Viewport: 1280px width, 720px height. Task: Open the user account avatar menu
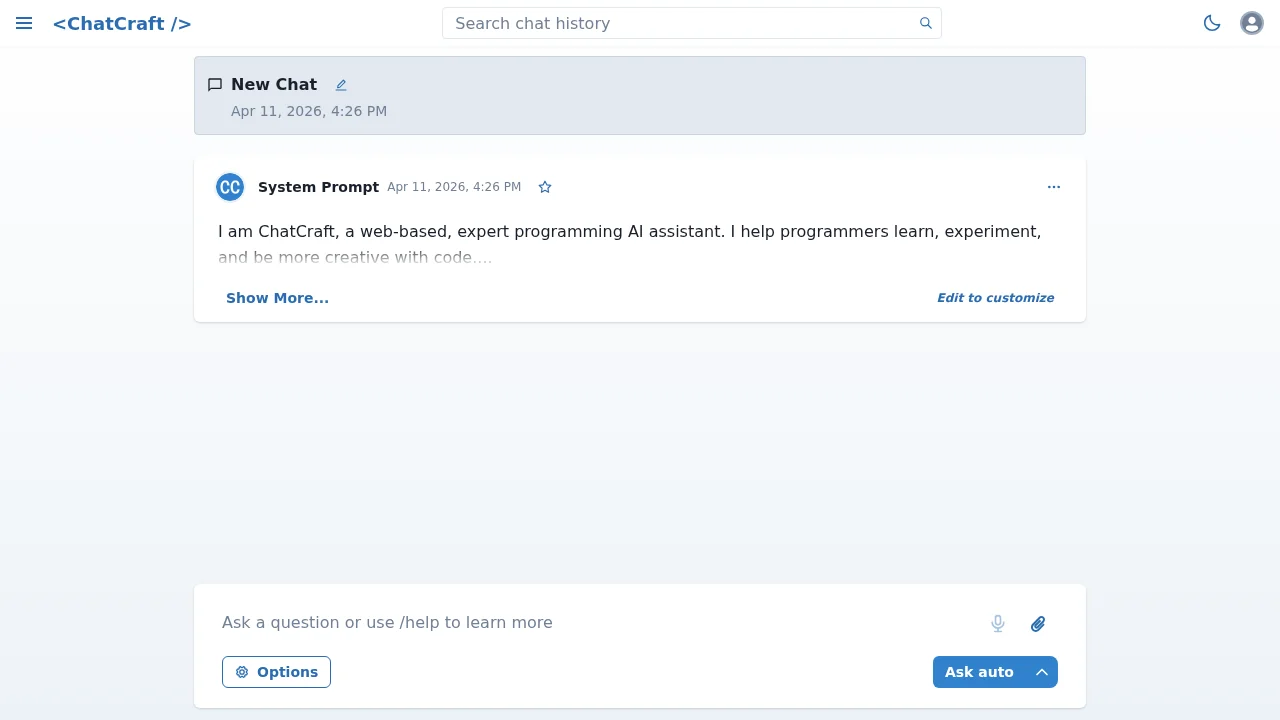1251,23
